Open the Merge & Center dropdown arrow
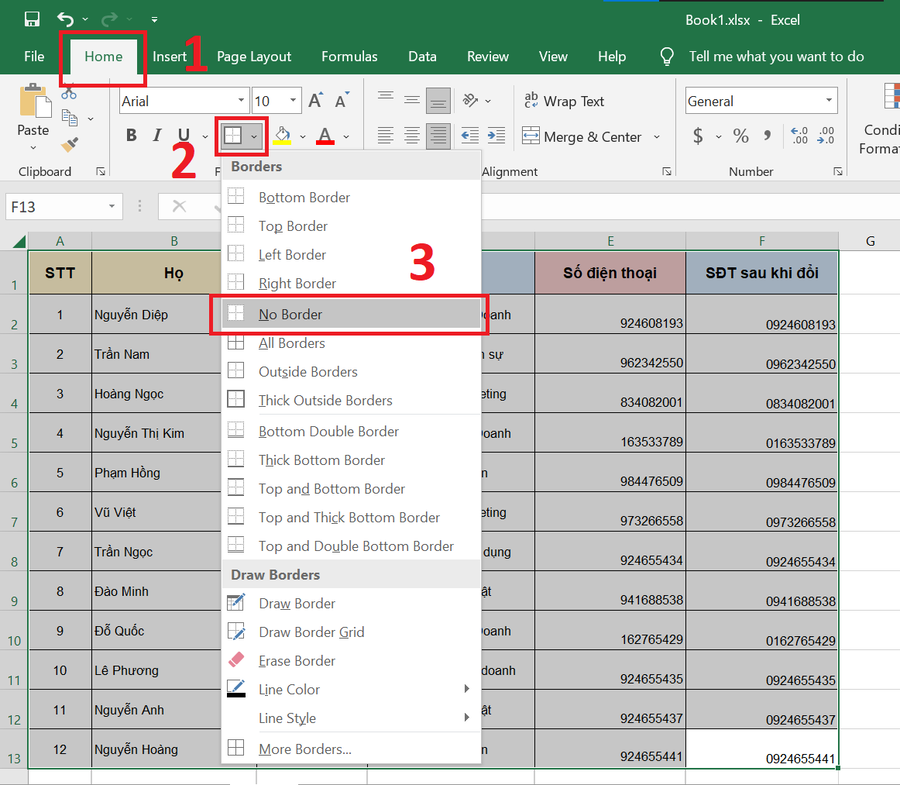This screenshot has height=785, width=900. tap(657, 137)
